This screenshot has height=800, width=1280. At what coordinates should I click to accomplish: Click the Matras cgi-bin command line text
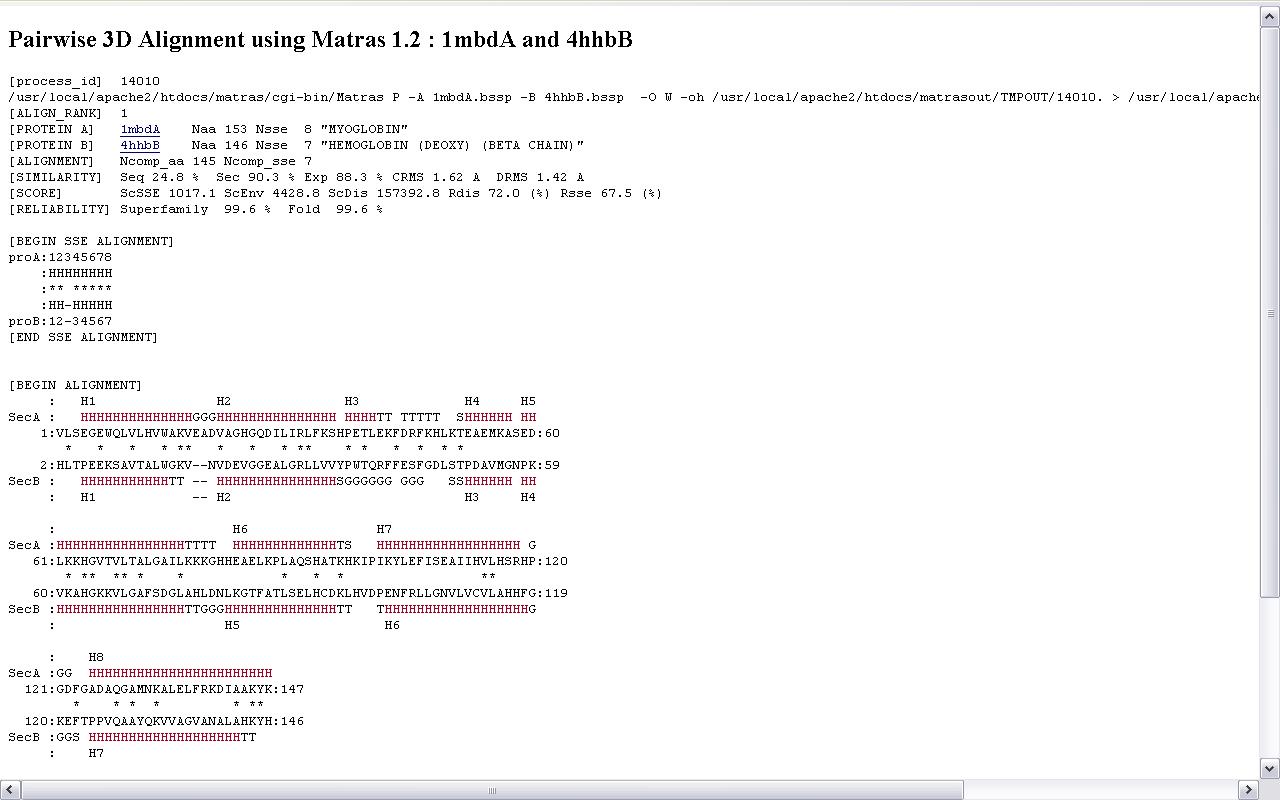click(x=633, y=97)
